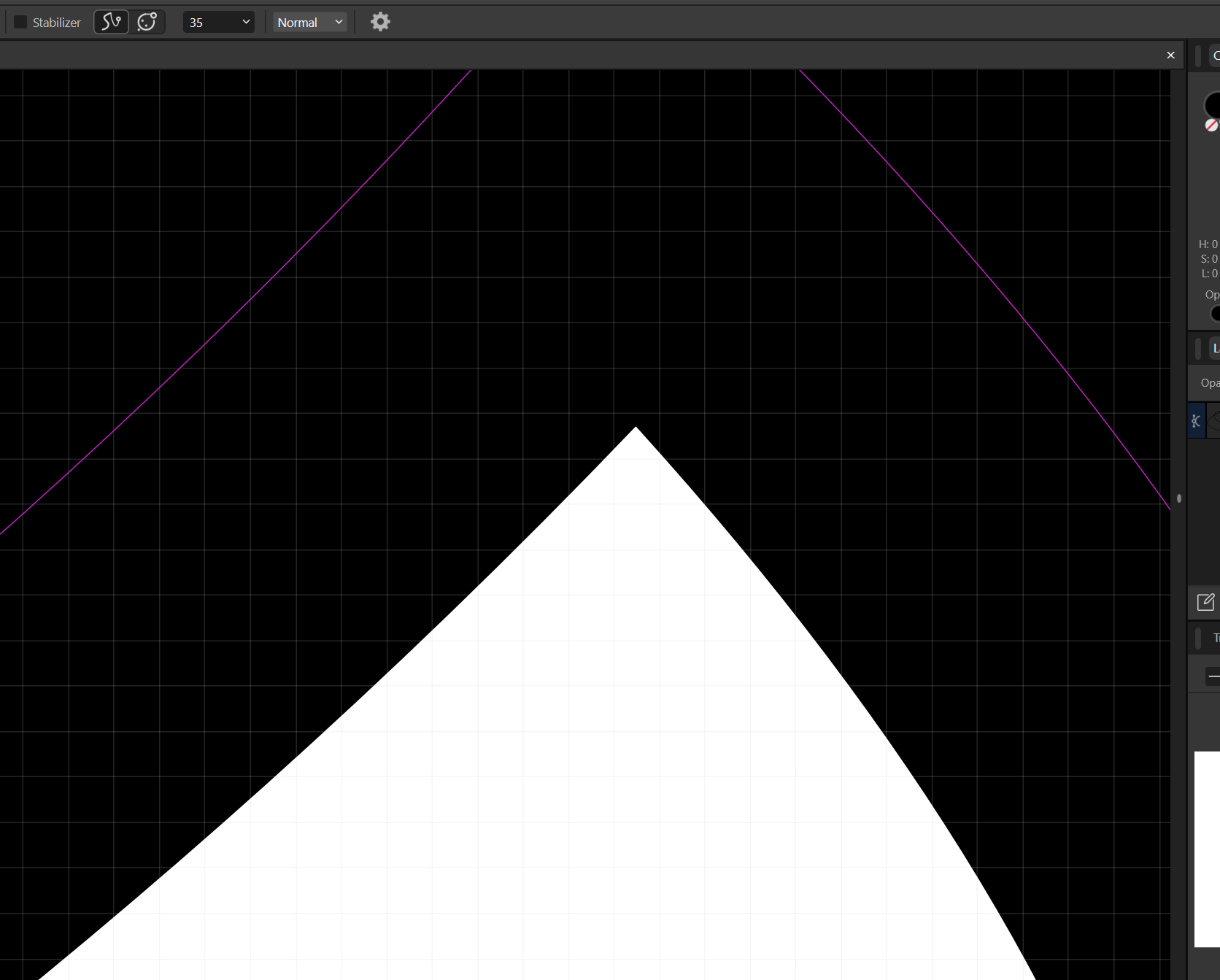
Task: Select the no-color red slash icon
Action: pos(1211,126)
